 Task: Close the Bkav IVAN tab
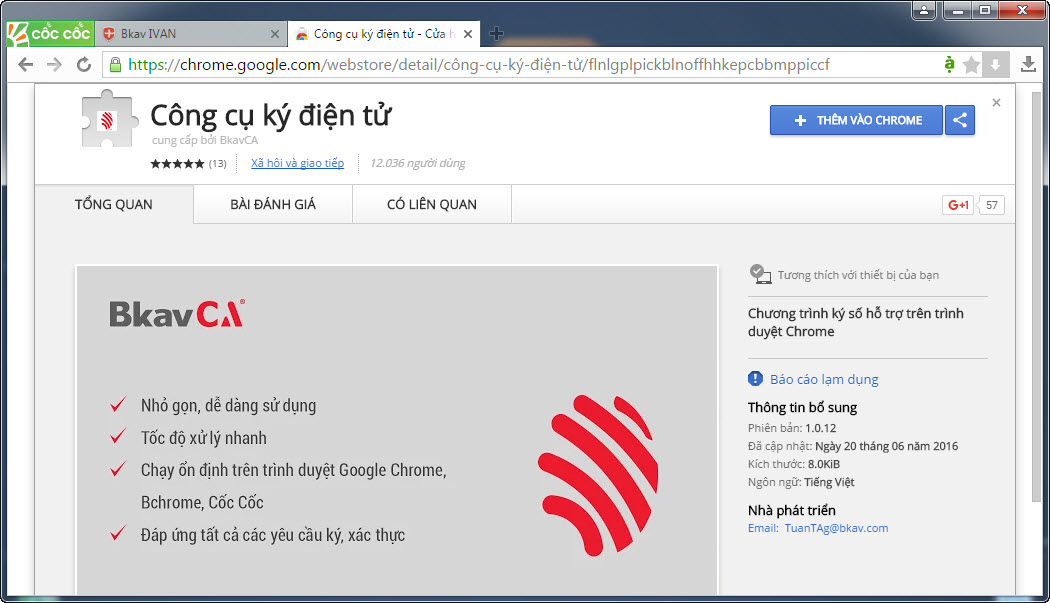coord(275,34)
